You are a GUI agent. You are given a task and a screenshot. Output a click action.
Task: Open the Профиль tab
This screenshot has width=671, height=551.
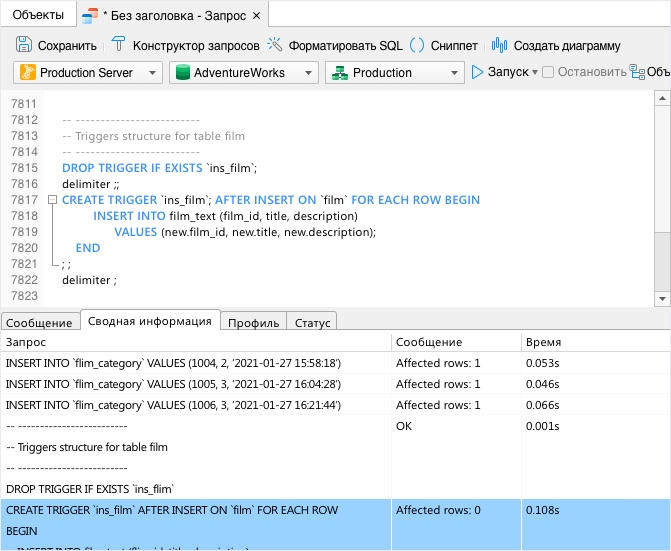point(253,322)
